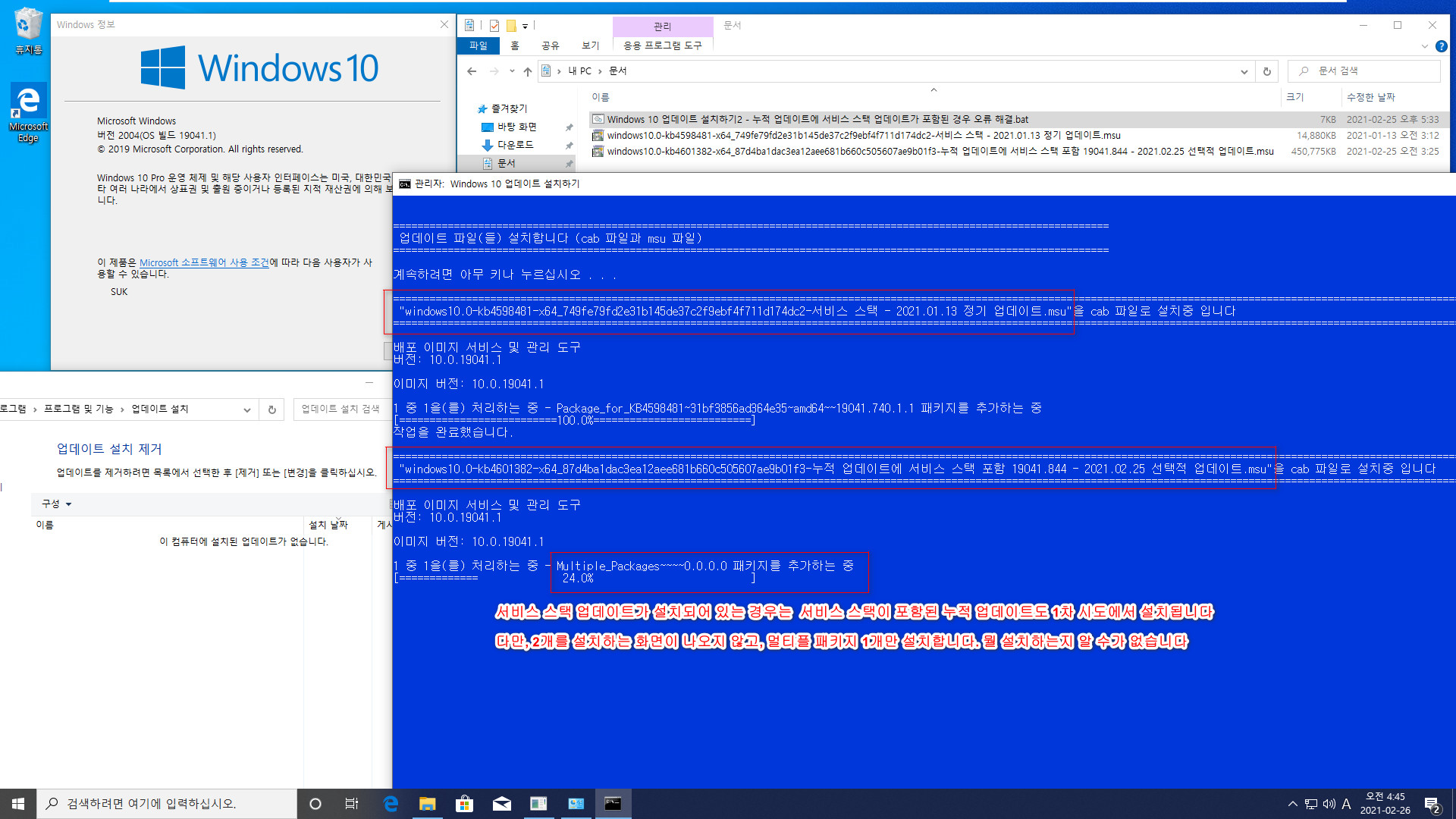The height and width of the screenshot is (819, 1456).
Task: Go forward in File Explorer
Action: (x=494, y=71)
